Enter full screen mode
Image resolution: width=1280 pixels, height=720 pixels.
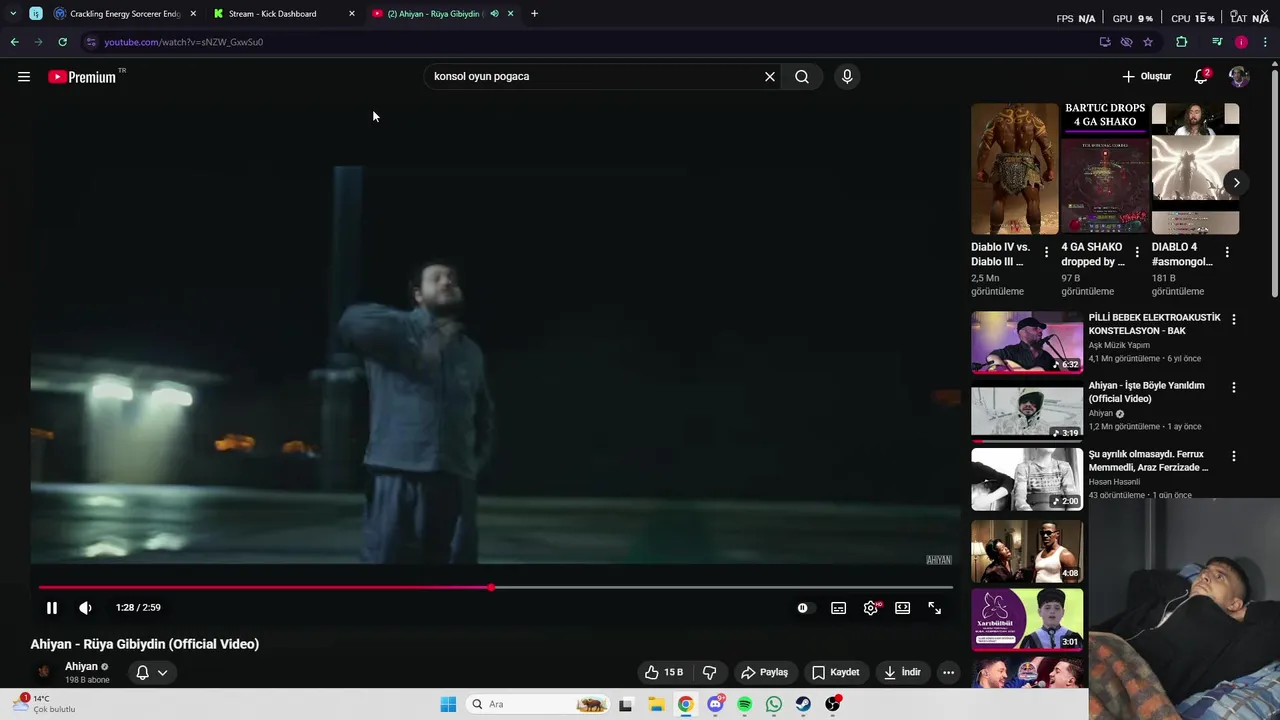pos(935,608)
